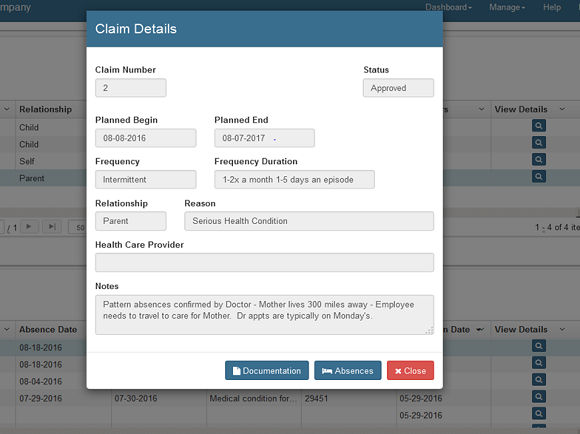Open the Manage dropdown menu
580x434 pixels.
pos(507,7)
